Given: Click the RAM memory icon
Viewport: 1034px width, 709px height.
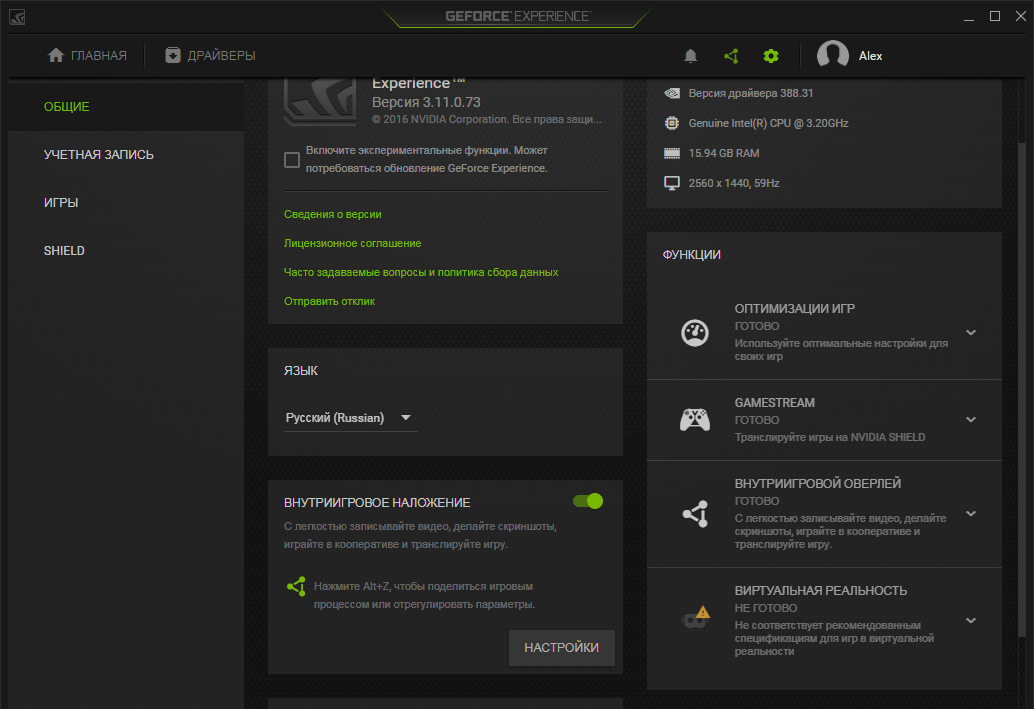Looking at the screenshot, I should (x=672, y=153).
